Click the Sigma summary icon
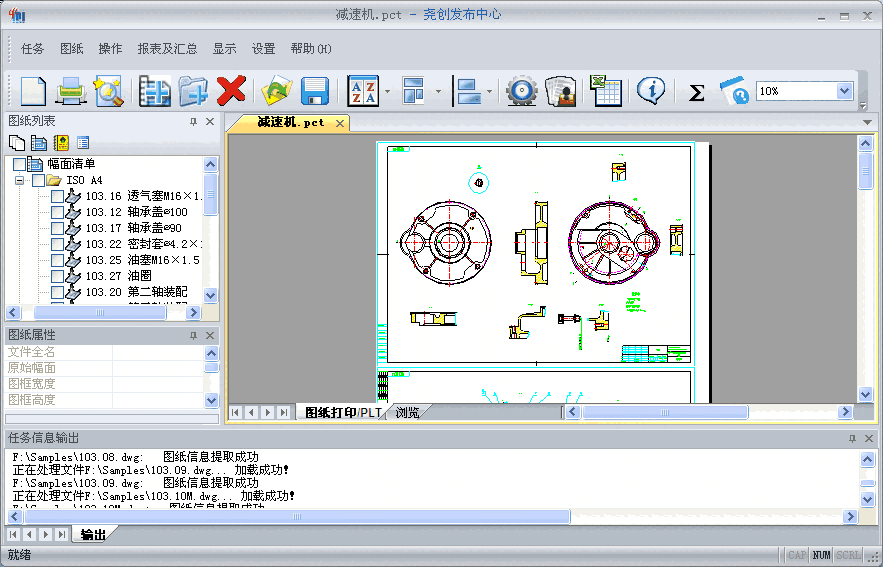883x567 pixels. click(x=697, y=92)
